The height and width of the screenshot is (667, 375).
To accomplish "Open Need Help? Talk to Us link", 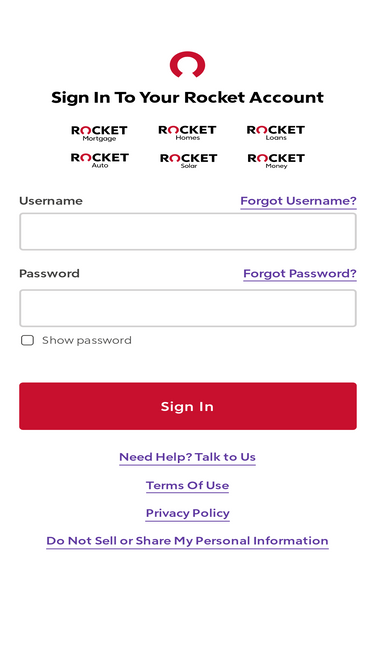I will (x=188, y=457).
